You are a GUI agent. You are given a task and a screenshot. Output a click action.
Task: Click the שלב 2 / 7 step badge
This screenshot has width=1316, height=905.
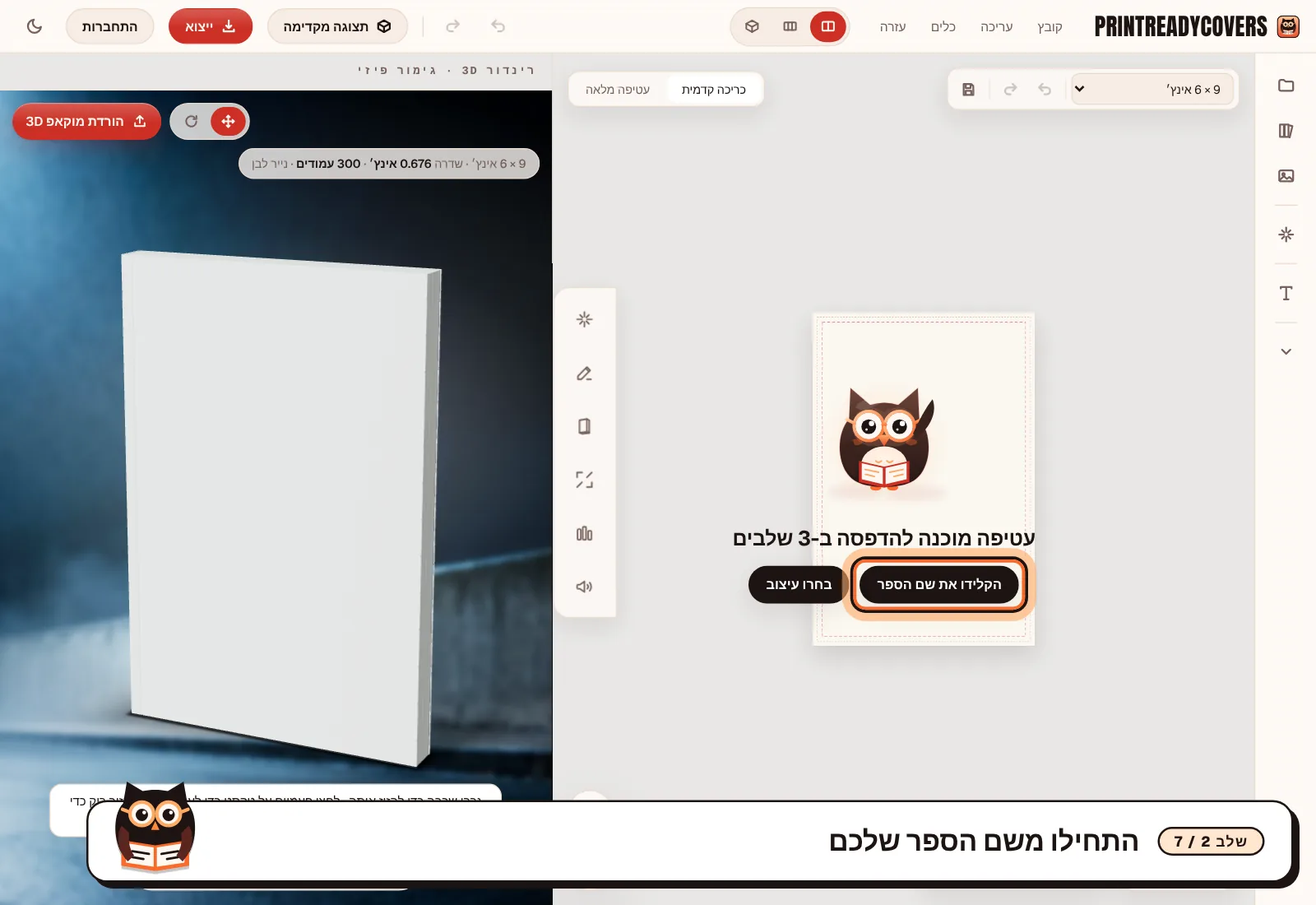click(x=1211, y=841)
